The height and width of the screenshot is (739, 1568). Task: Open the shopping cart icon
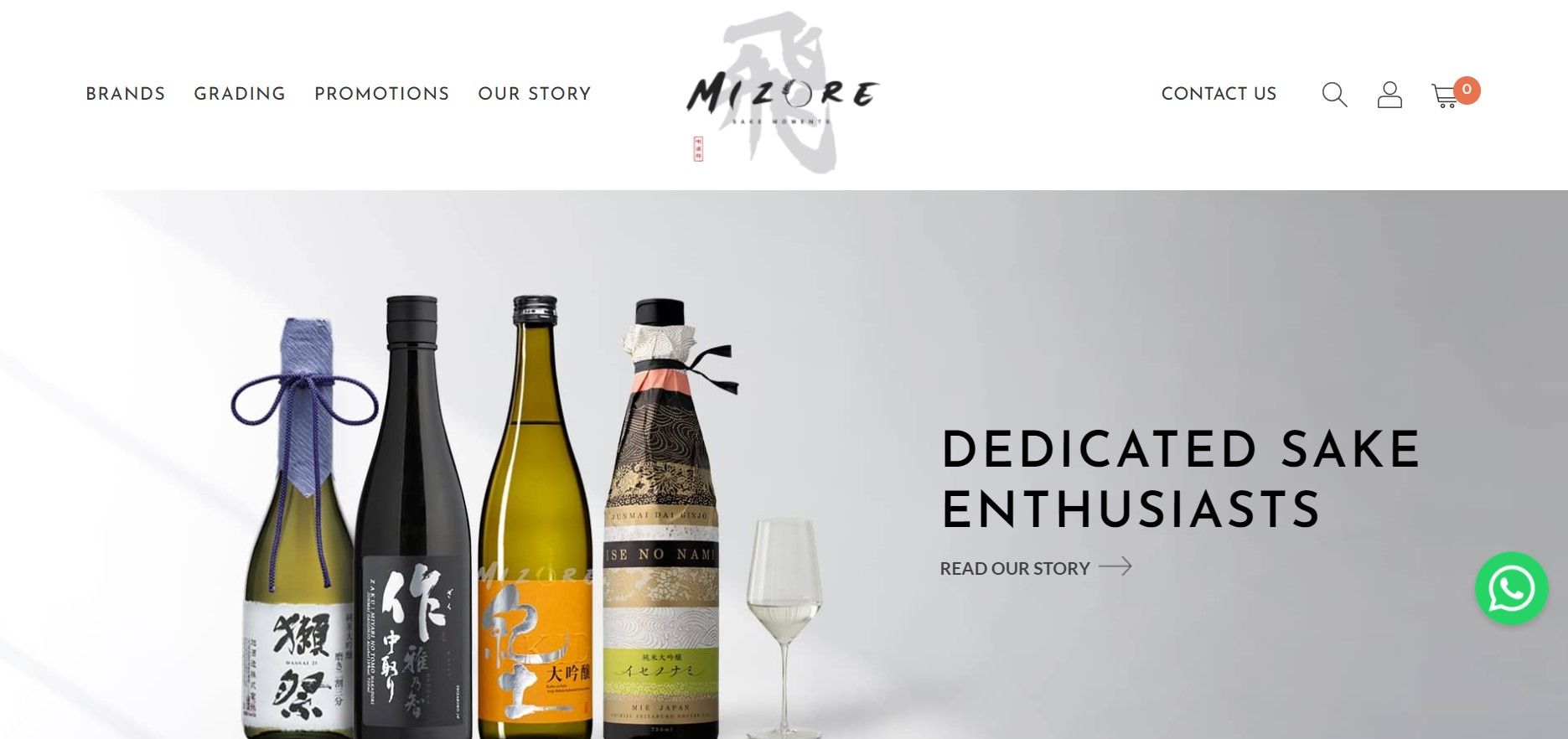1444,96
